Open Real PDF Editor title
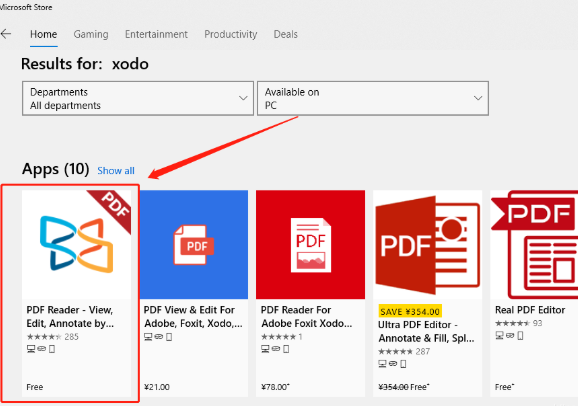 (530, 310)
